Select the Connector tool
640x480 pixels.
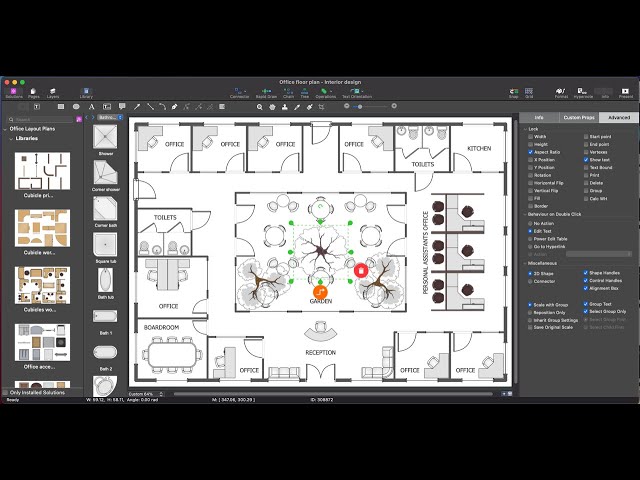click(239, 93)
